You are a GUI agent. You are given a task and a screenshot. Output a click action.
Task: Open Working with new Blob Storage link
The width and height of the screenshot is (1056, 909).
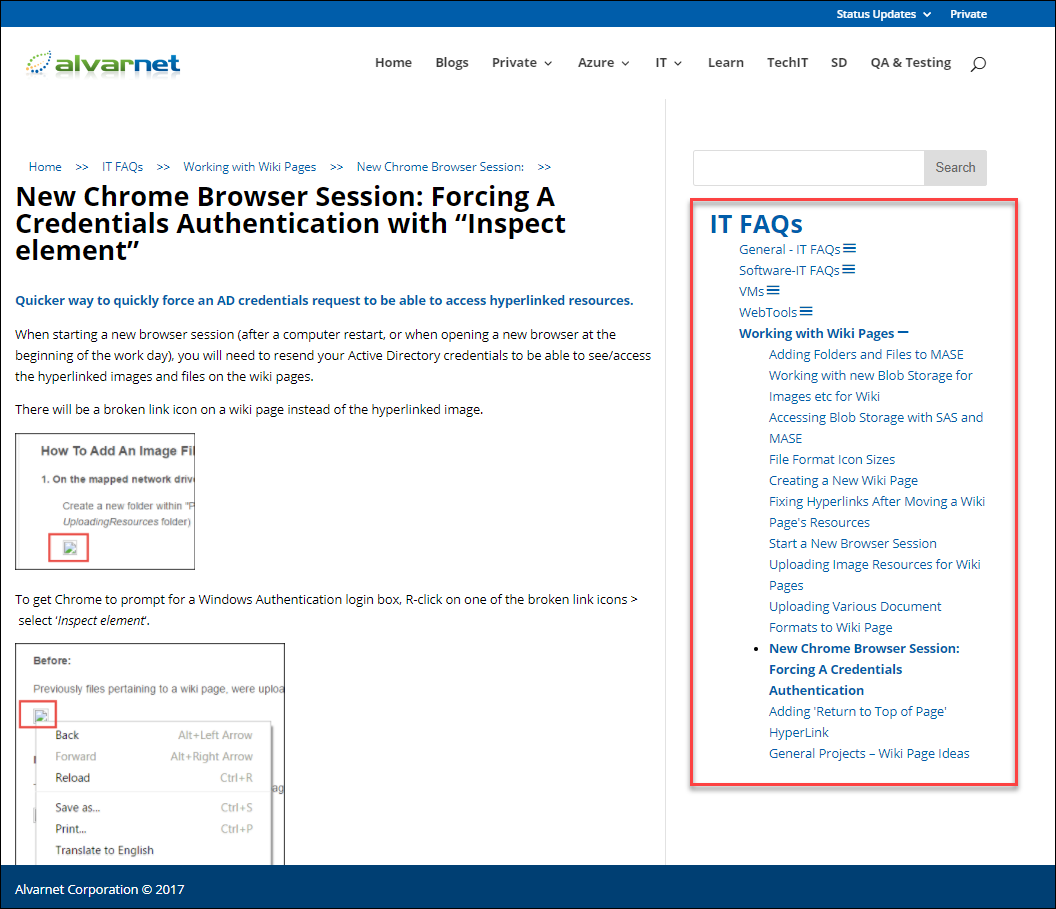[x=871, y=386]
